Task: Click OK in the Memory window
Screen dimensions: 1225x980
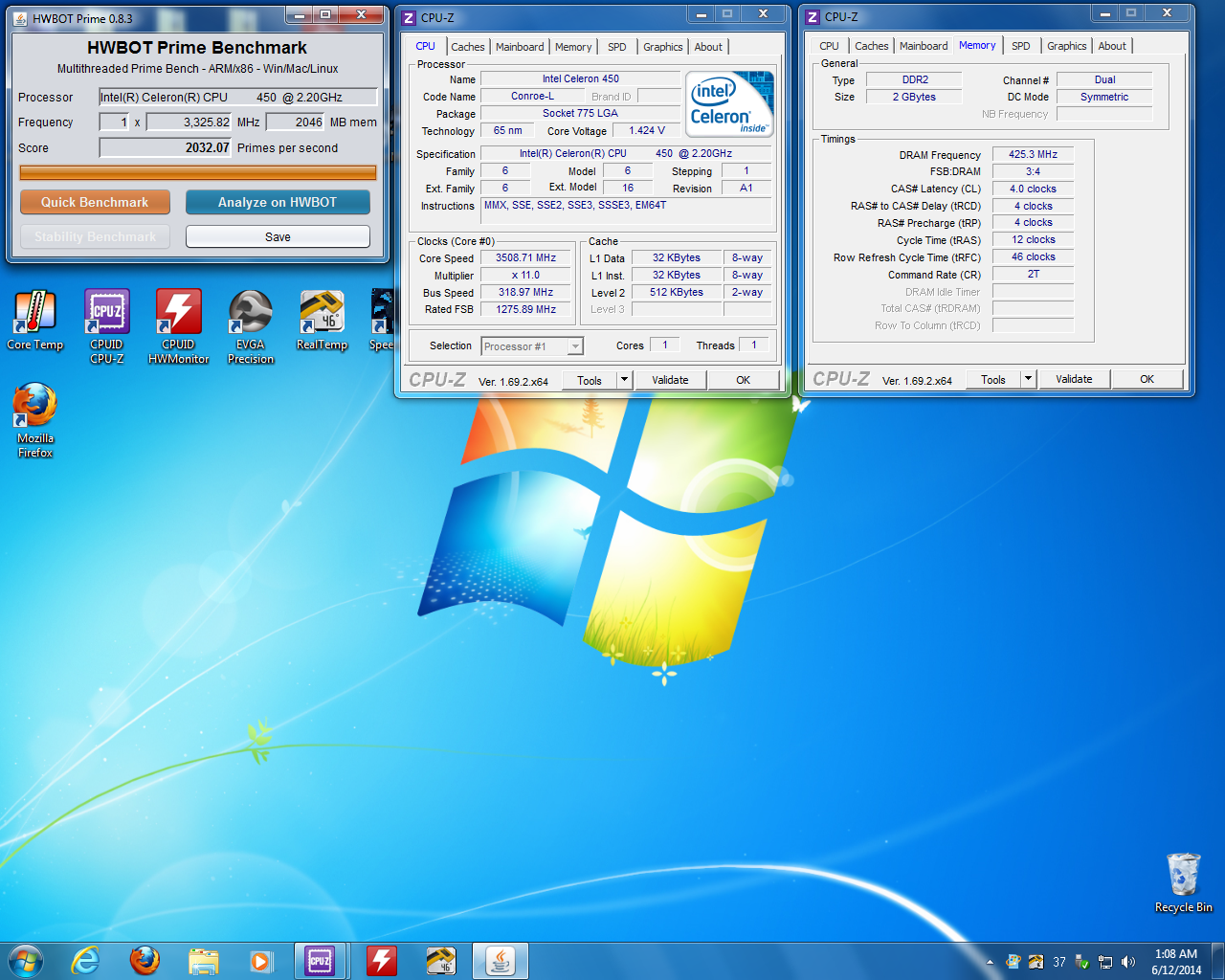Action: (1147, 379)
